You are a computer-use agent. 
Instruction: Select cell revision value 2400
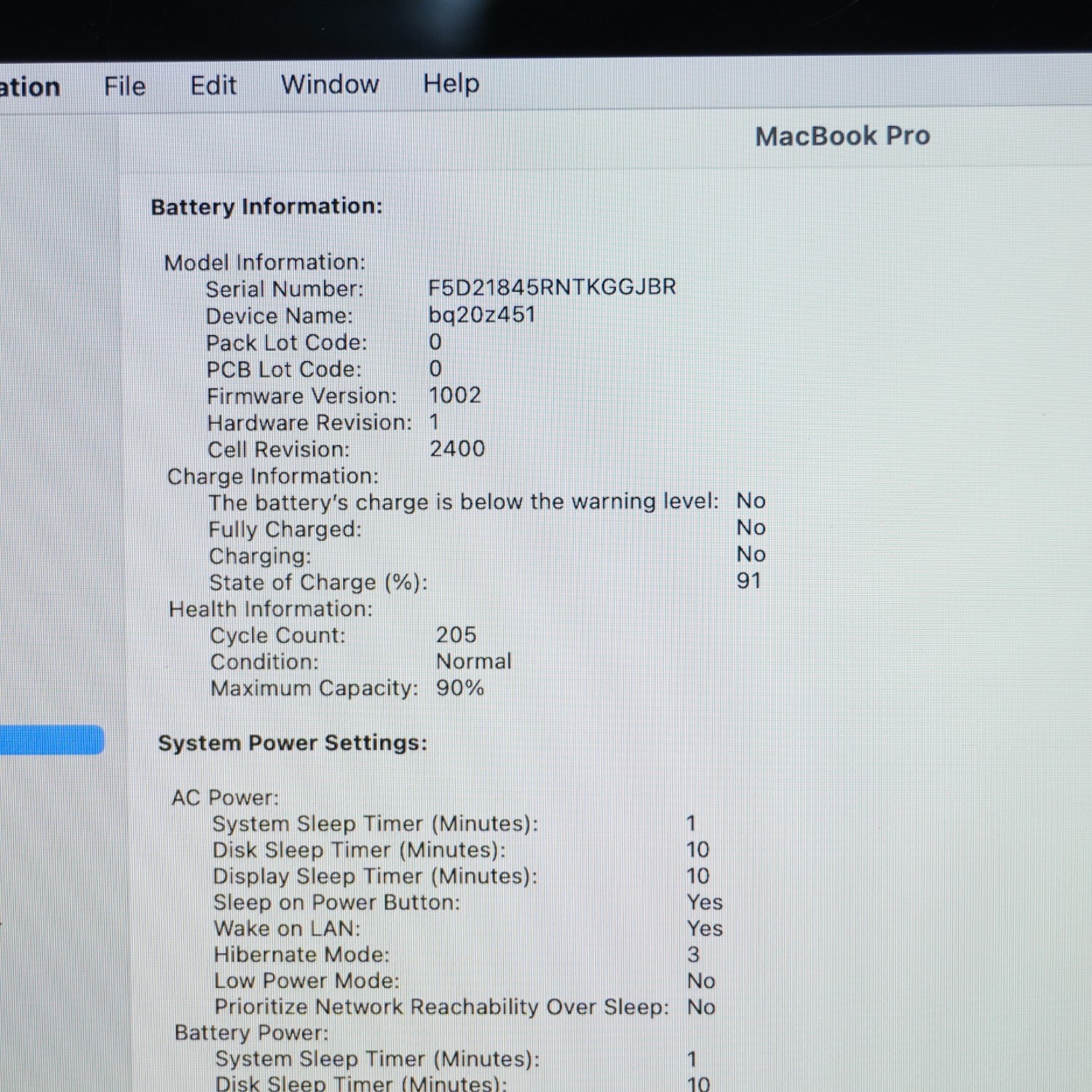(x=457, y=448)
